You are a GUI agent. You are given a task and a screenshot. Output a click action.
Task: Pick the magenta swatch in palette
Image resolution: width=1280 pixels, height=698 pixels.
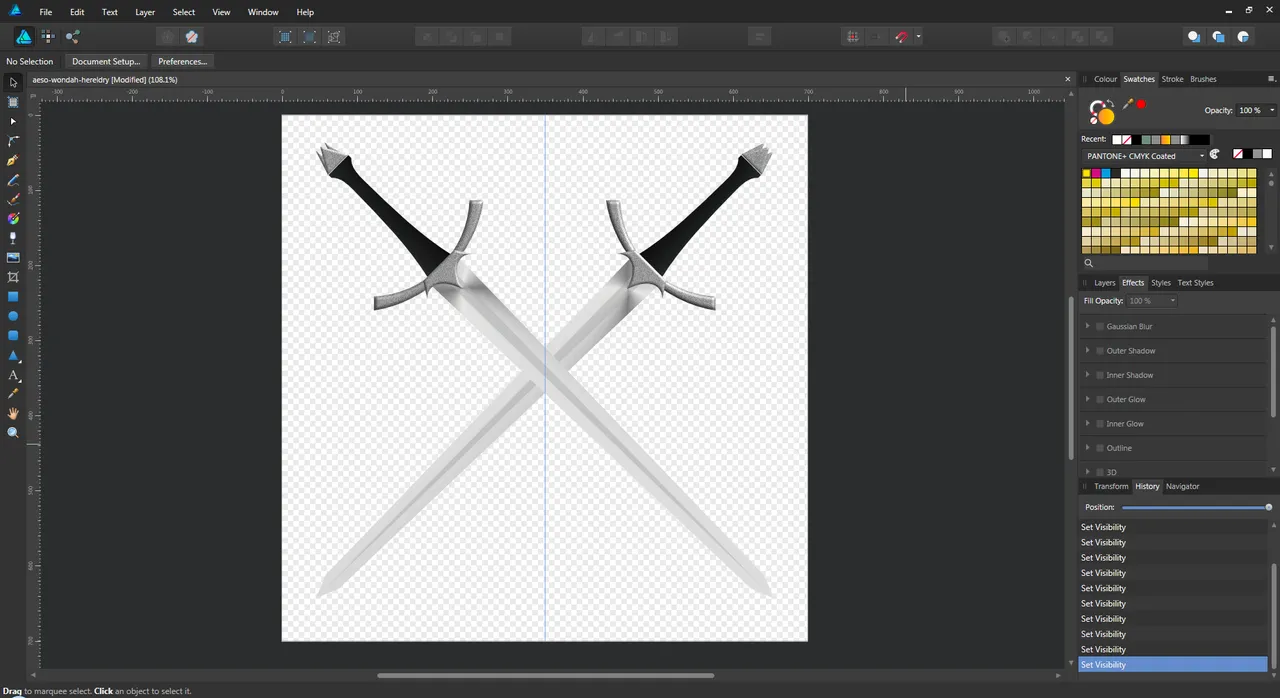1096,173
